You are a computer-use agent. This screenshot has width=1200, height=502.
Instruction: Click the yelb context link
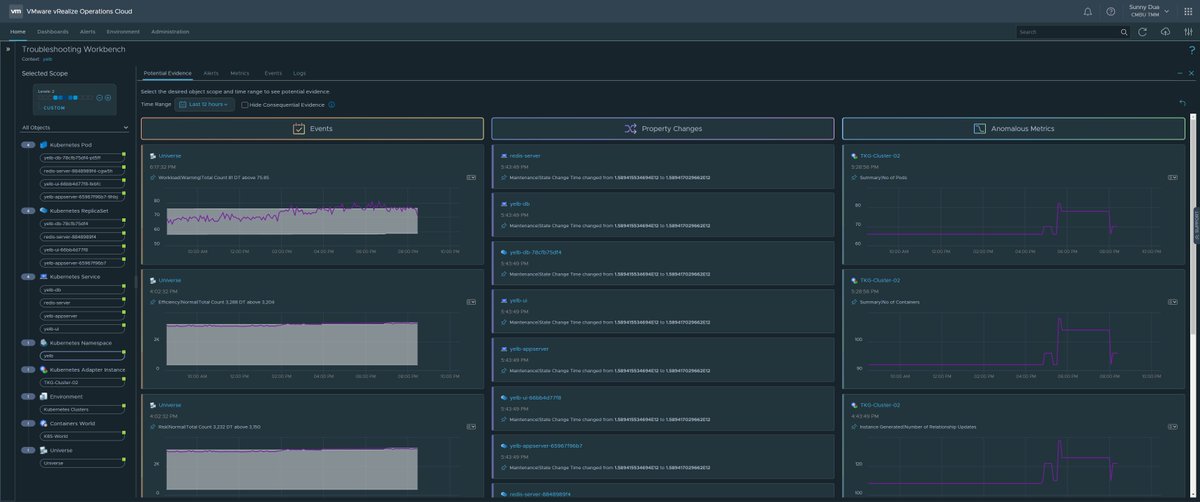point(47,59)
